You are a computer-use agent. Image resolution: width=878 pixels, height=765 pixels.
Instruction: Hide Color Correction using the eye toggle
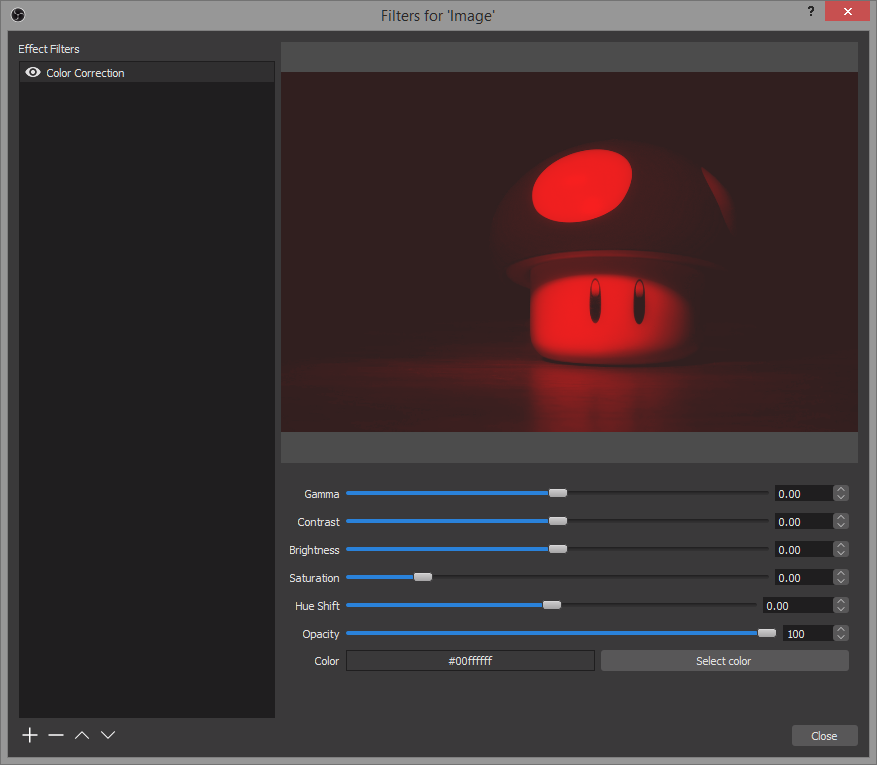(32, 72)
